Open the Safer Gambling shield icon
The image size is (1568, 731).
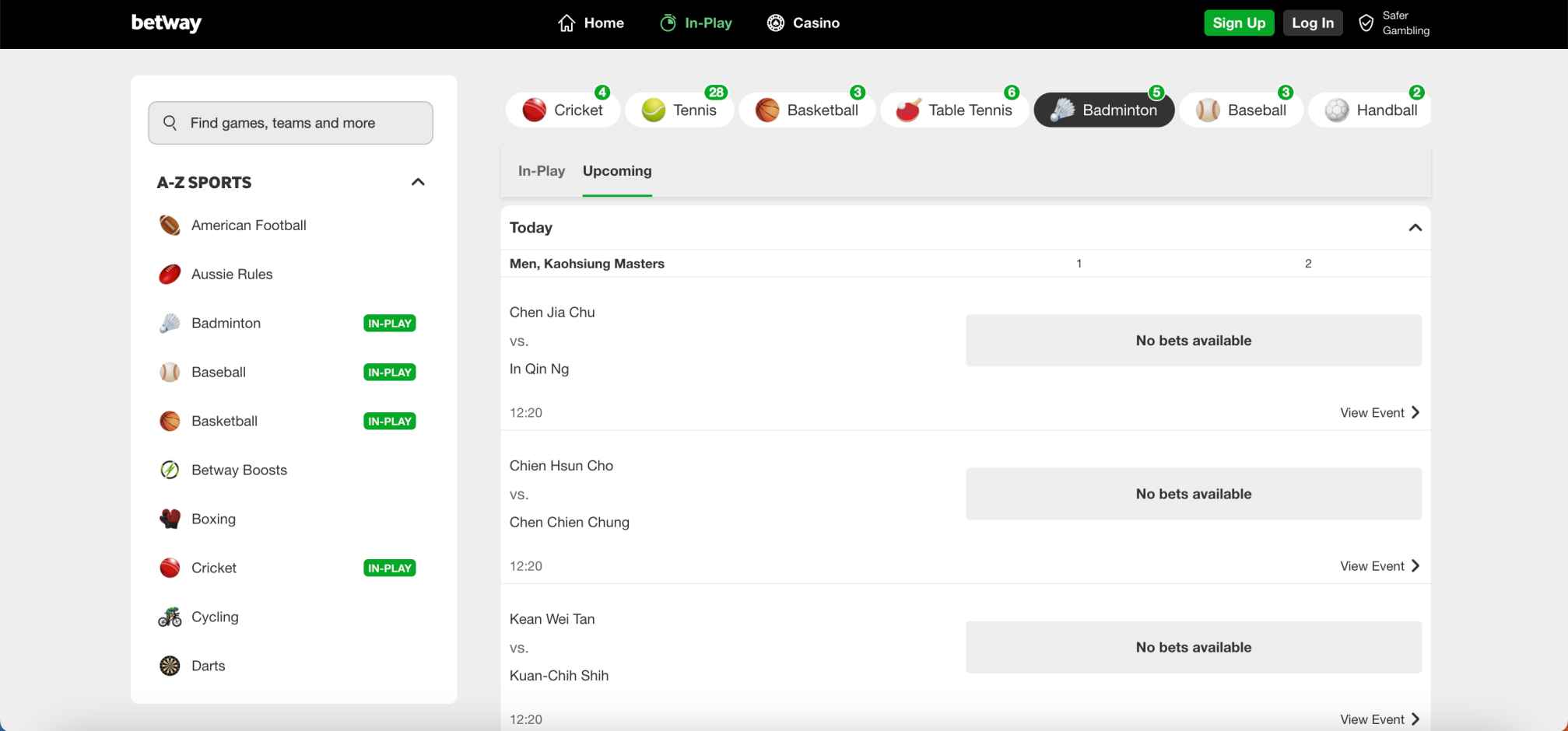click(1366, 23)
